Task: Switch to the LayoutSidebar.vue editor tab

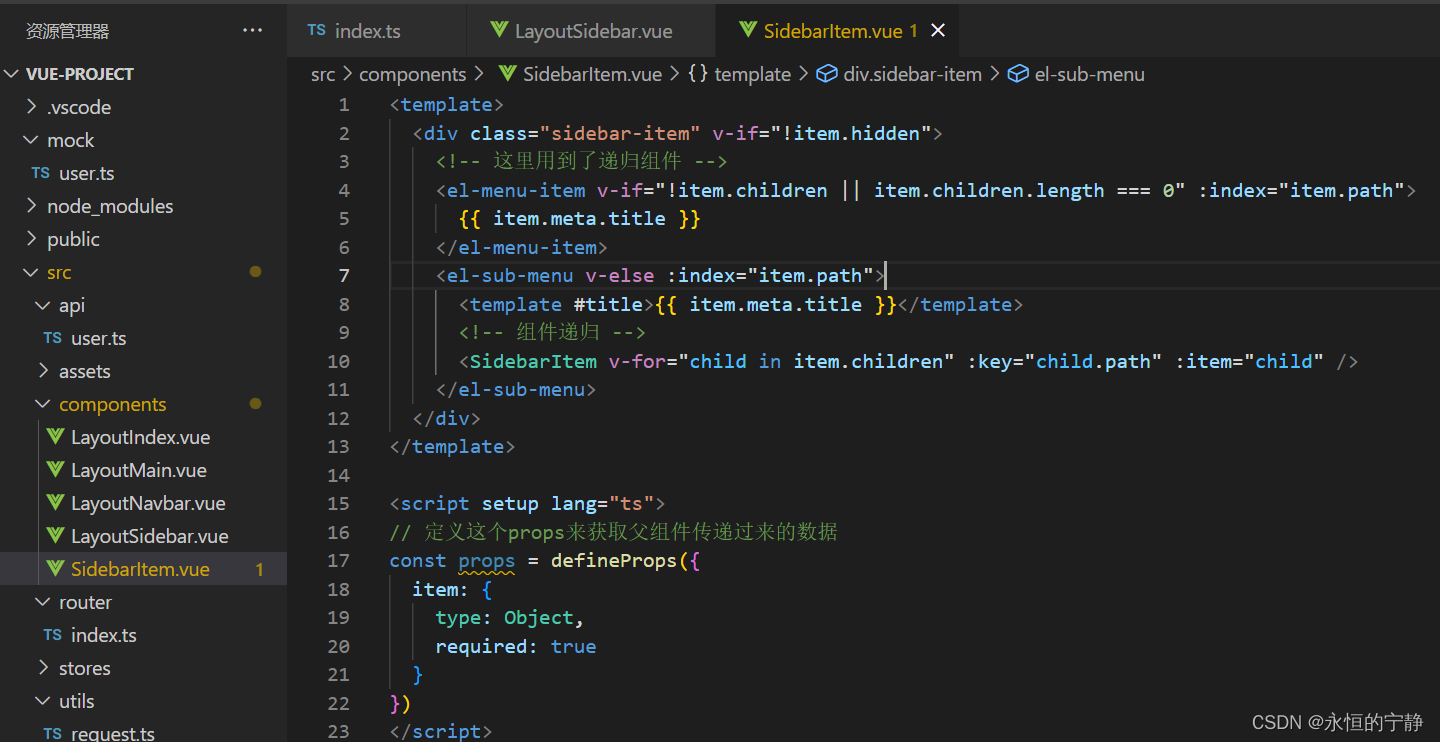Action: point(591,31)
